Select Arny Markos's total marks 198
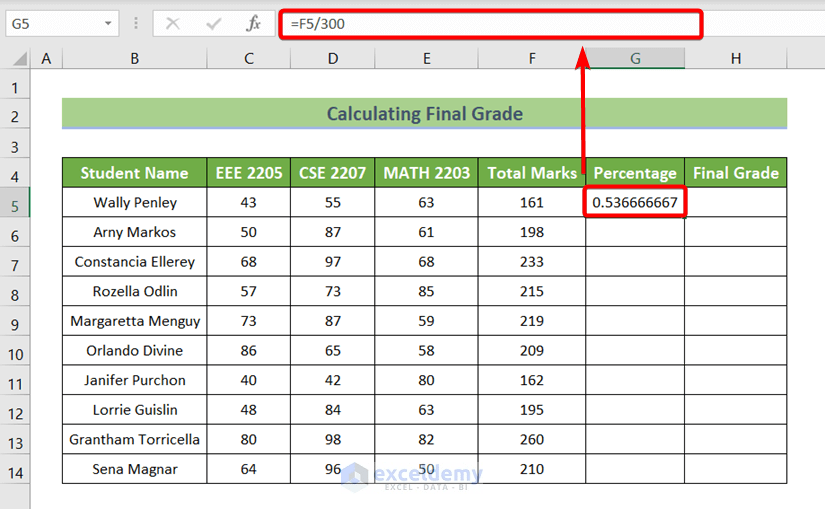Image resolution: width=825 pixels, height=509 pixels. (532, 232)
